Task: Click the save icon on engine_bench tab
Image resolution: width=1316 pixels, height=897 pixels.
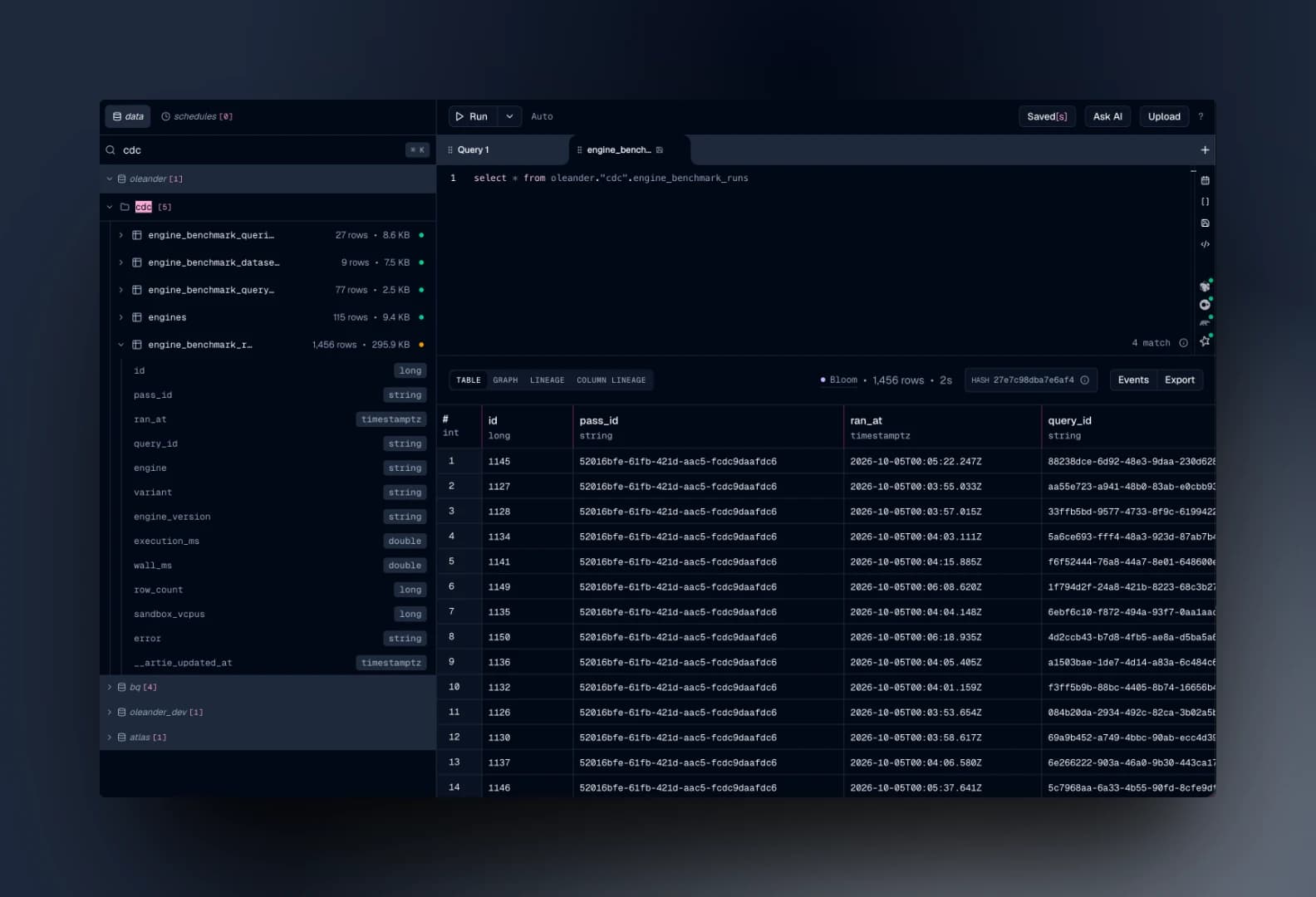Action: [x=660, y=150]
